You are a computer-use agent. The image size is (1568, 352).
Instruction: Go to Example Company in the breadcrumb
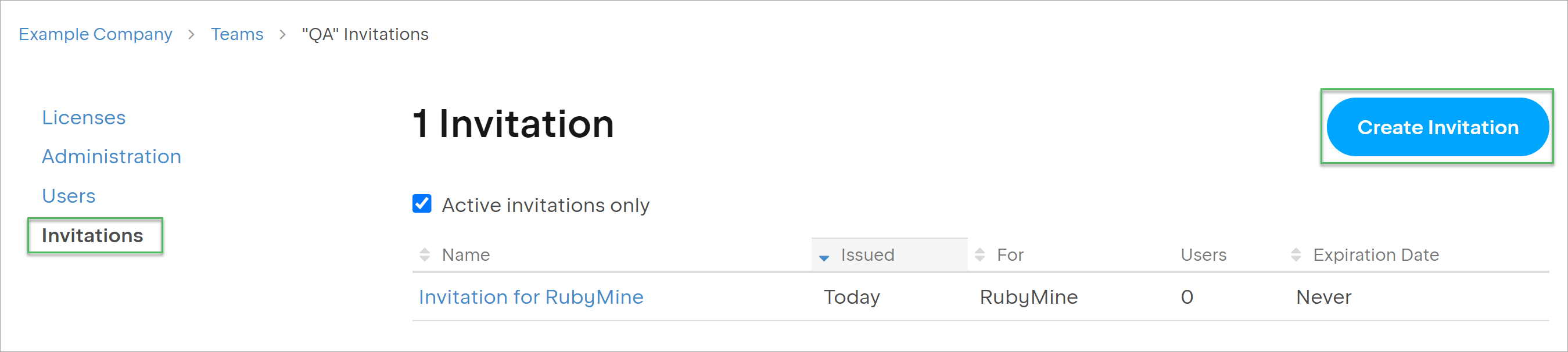point(95,34)
